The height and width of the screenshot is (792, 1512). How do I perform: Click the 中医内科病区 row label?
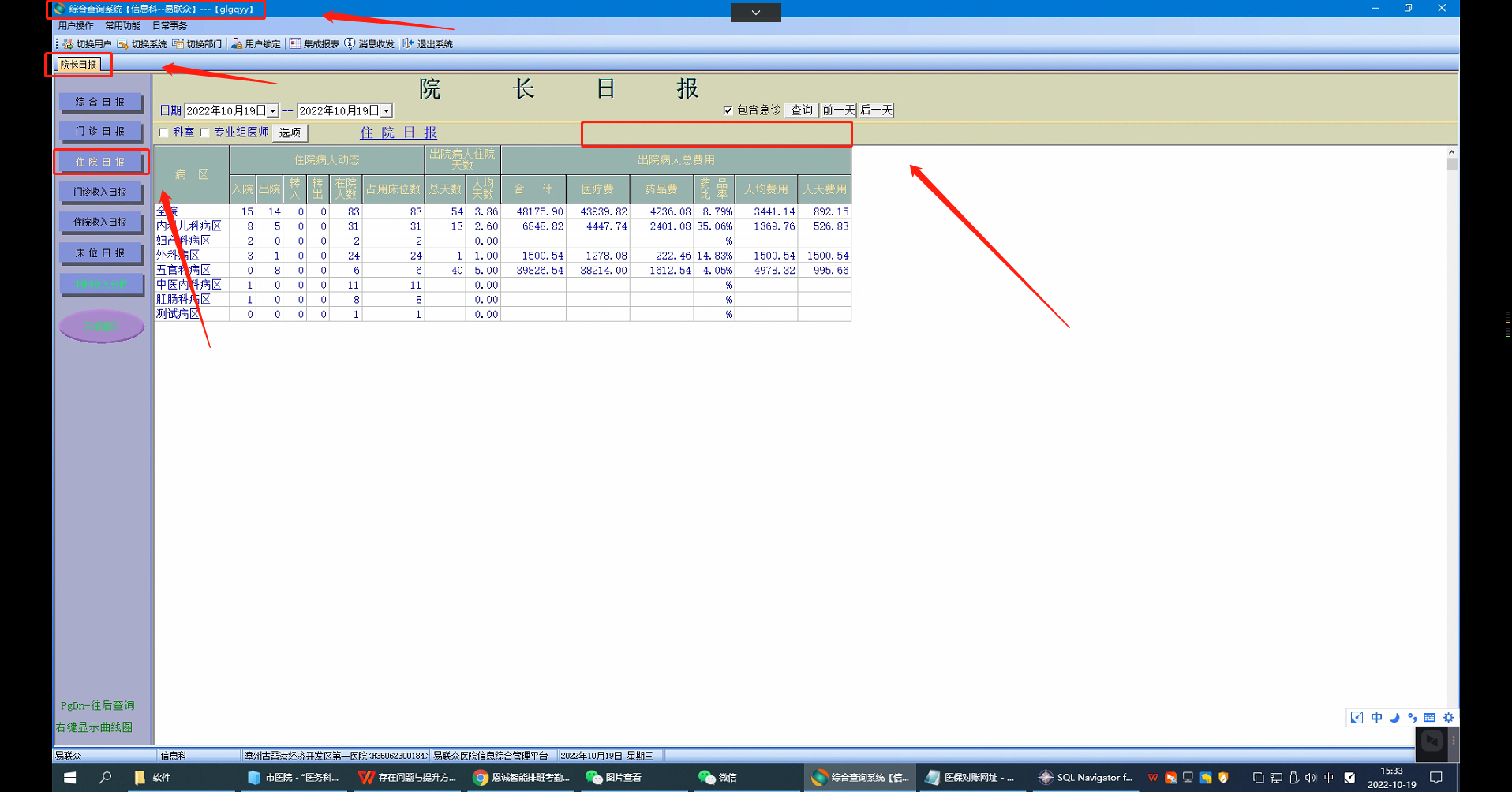pyautogui.click(x=189, y=285)
